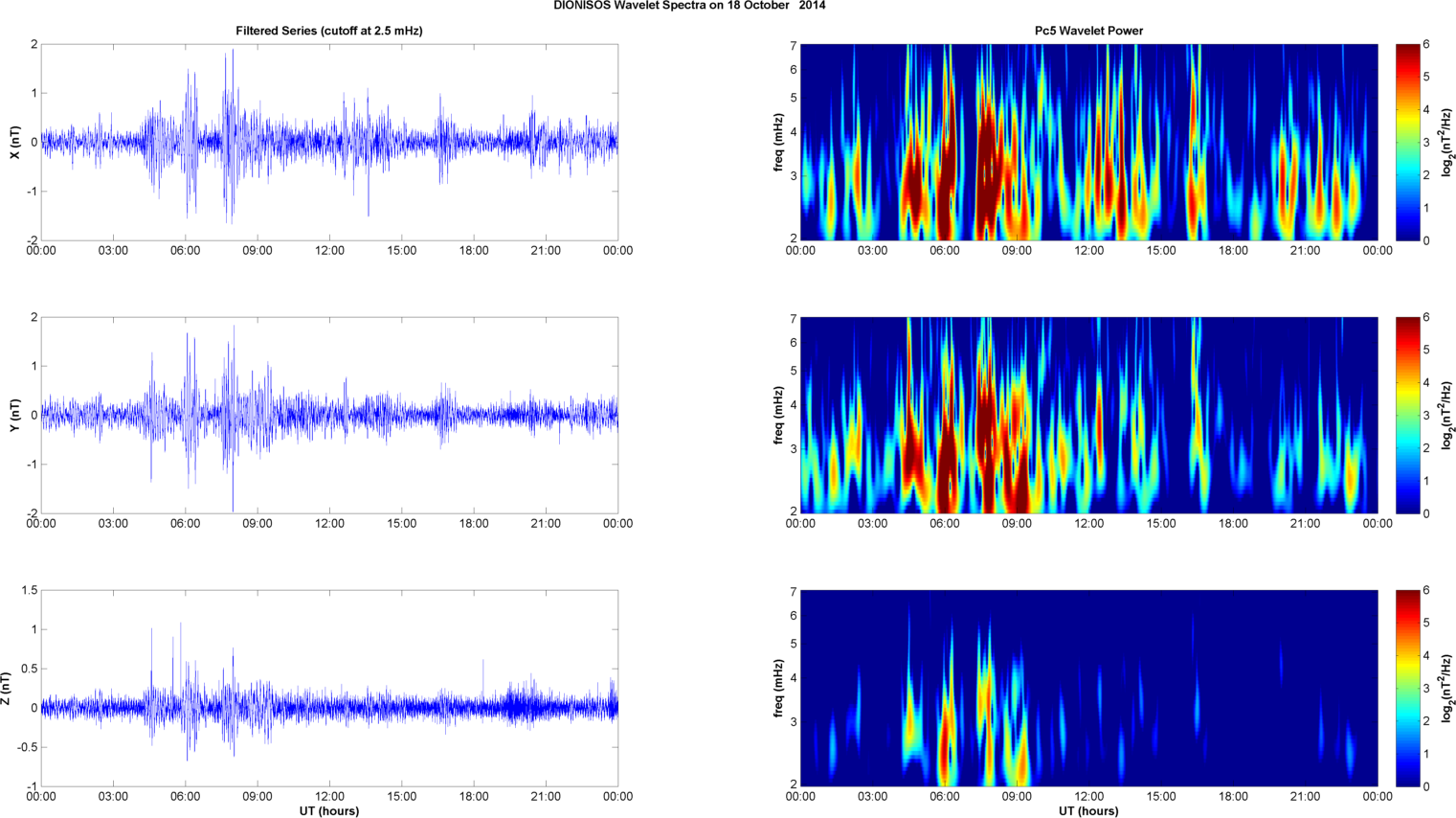The height and width of the screenshot is (818, 1456).
Task: Click 'freq (mHz)' label of the middle spectrogram
Action: pyautogui.click(x=778, y=416)
